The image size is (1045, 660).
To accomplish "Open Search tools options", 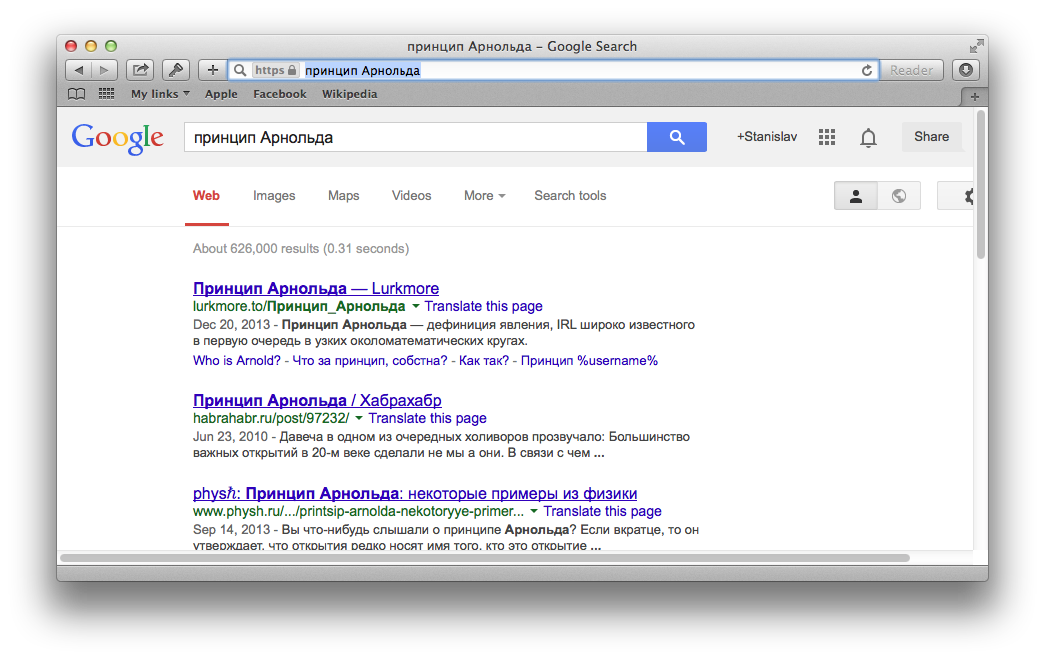I will 570,195.
